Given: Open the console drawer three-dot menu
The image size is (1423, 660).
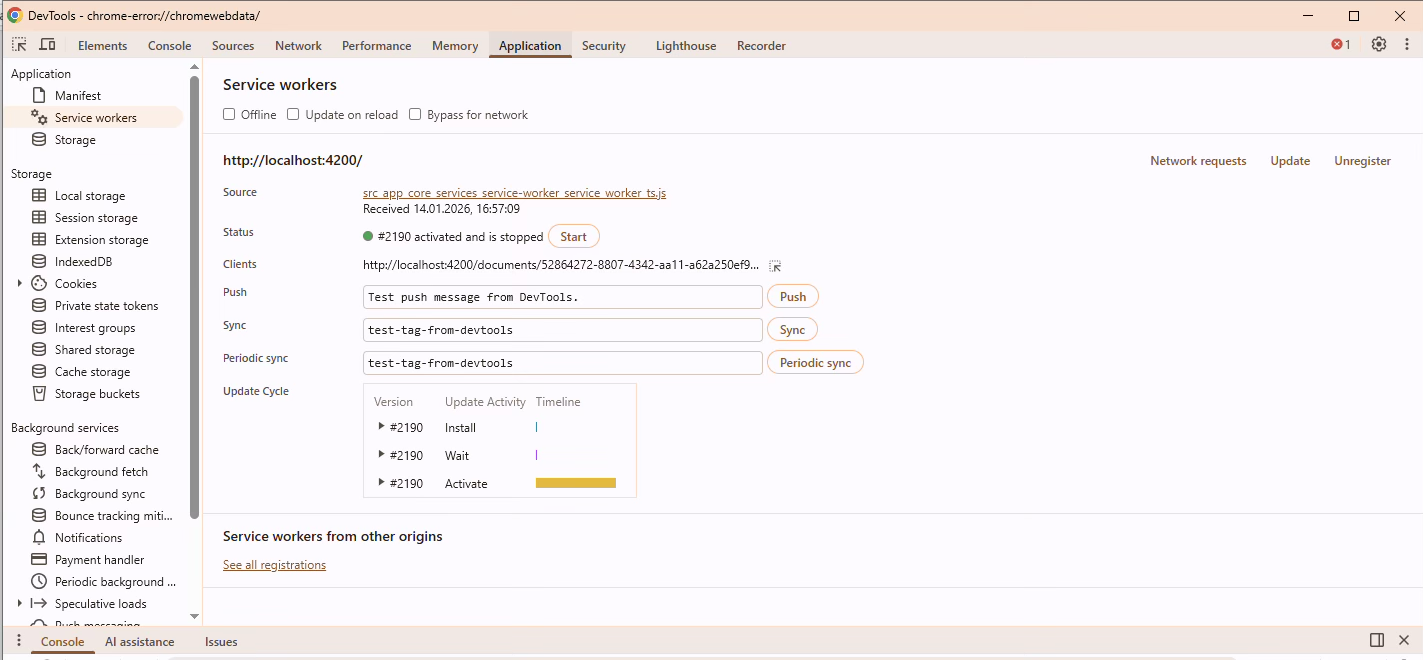Looking at the screenshot, I should 18,641.
